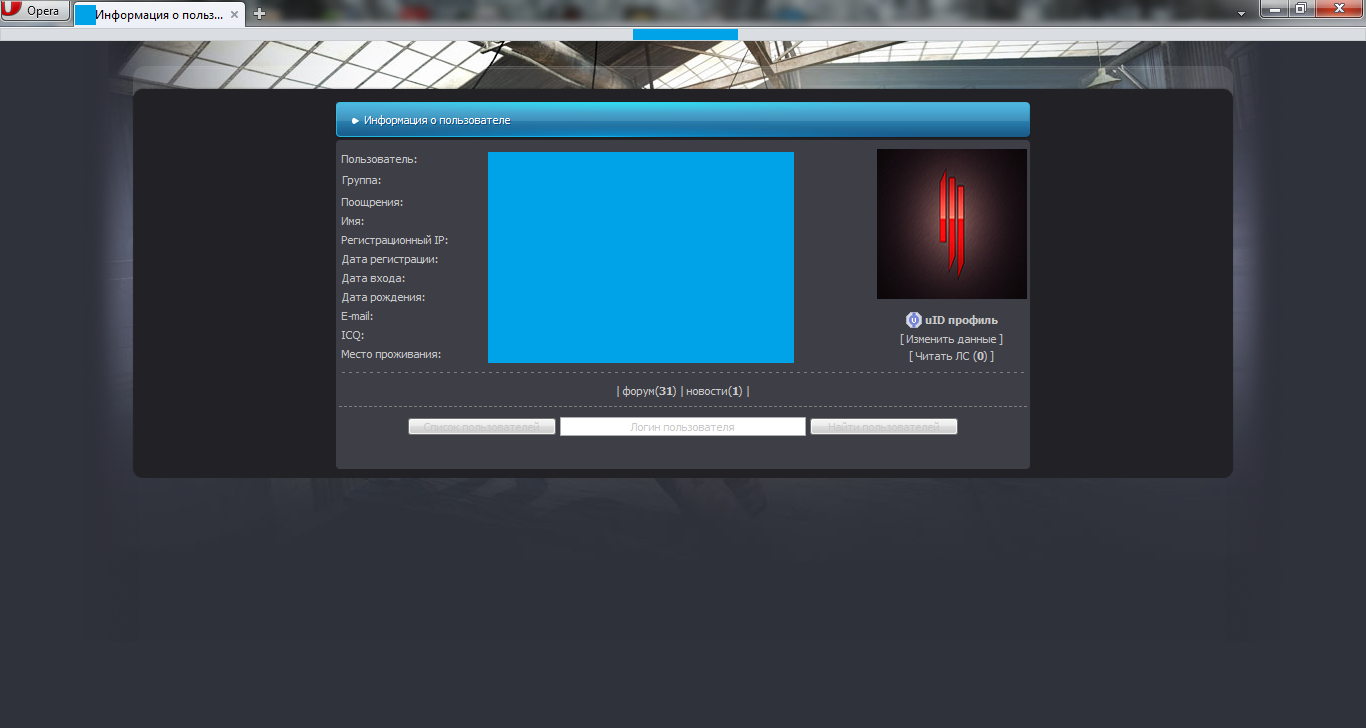Viewport: 1366px width, 728px height.
Task: Restore down the Opera window
Action: [1300, 9]
